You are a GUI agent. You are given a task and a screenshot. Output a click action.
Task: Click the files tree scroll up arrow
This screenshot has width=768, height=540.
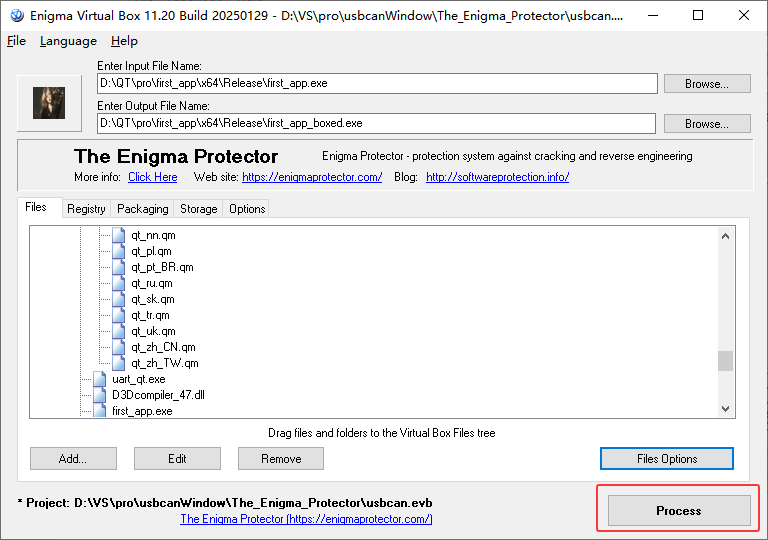[x=725, y=236]
